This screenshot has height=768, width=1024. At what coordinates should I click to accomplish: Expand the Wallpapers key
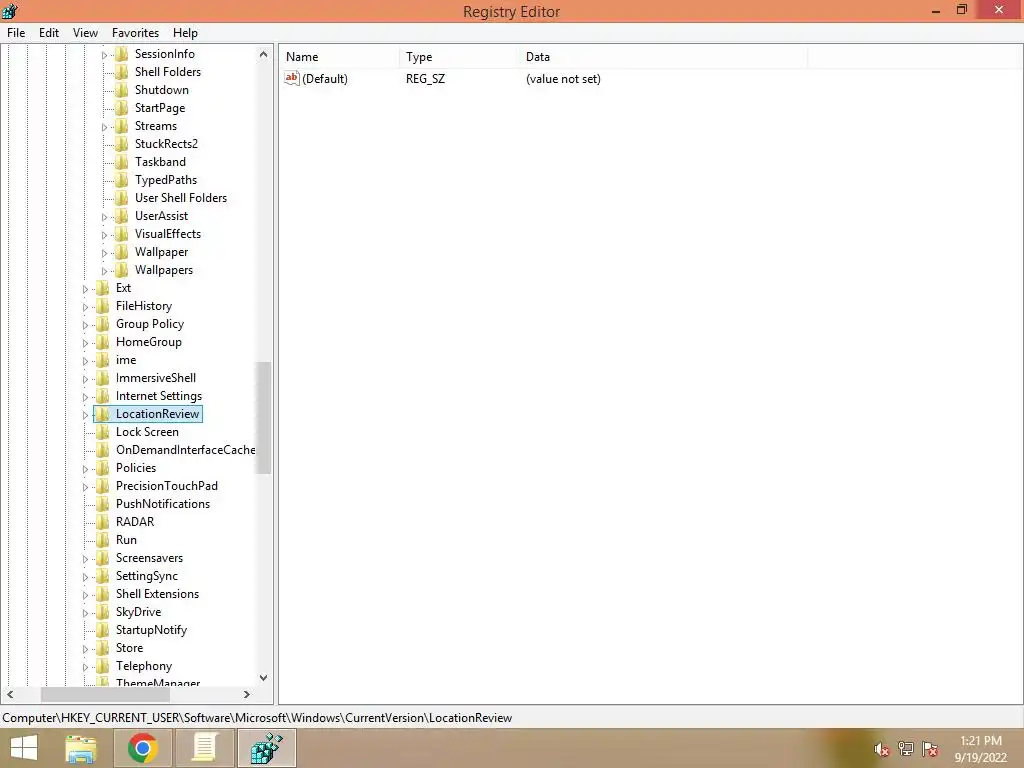click(x=104, y=270)
